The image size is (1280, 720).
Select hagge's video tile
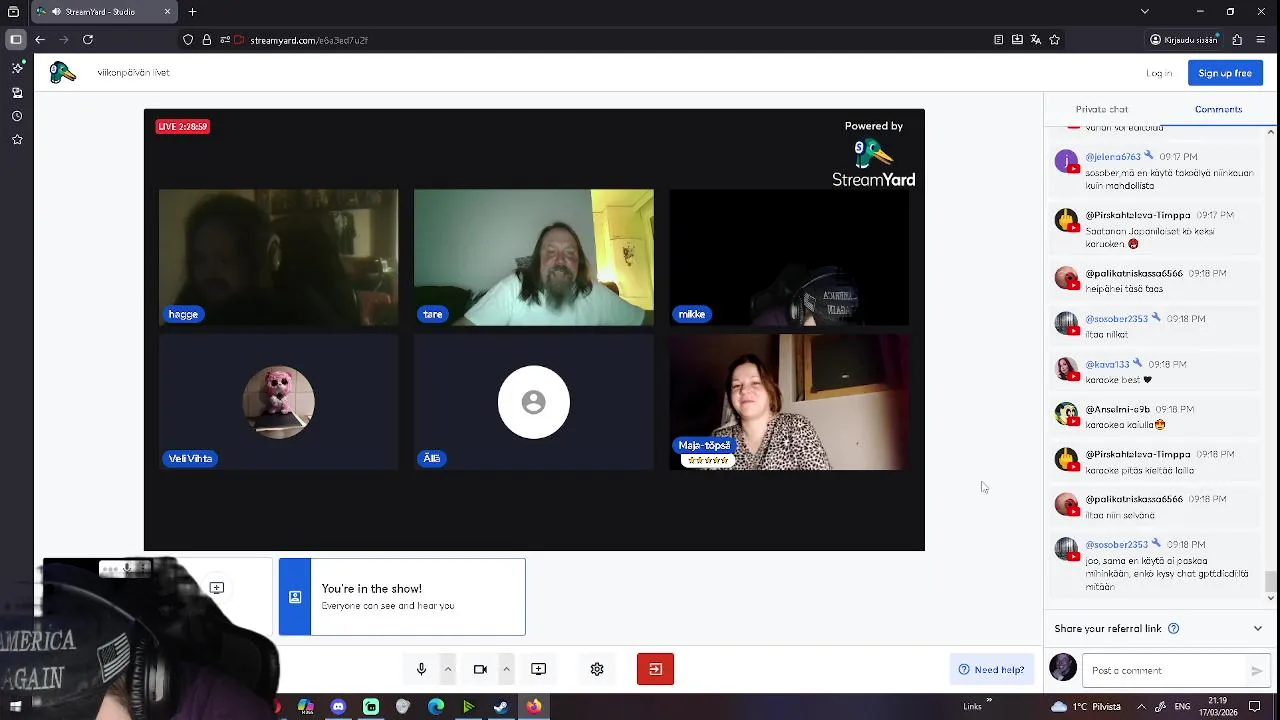(278, 257)
